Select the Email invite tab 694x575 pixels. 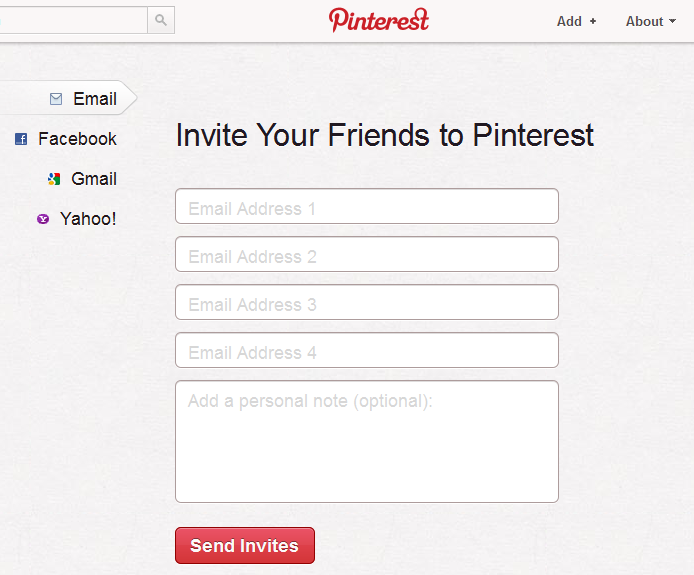[83, 98]
